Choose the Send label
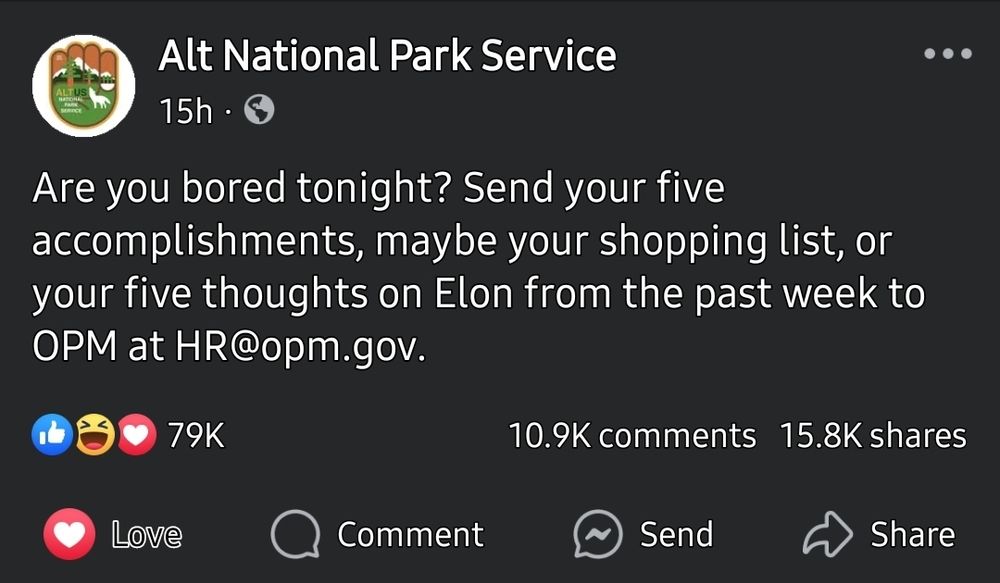This screenshot has height=583, width=1000. pos(677,534)
